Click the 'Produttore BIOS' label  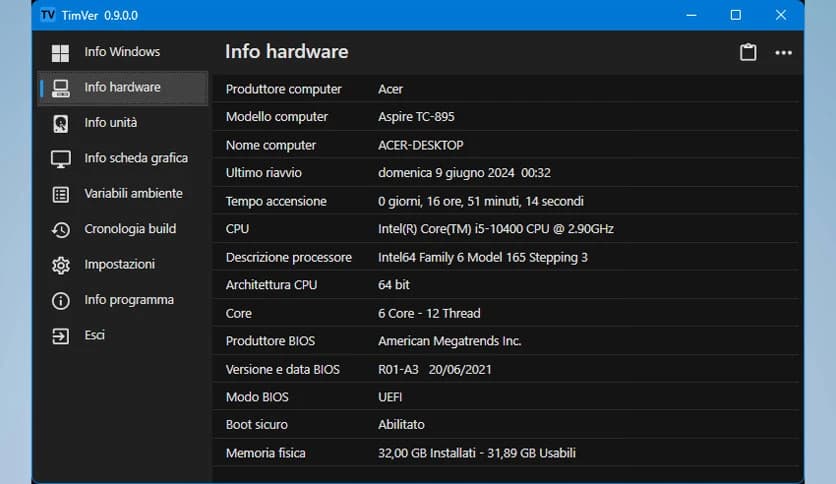(270, 341)
